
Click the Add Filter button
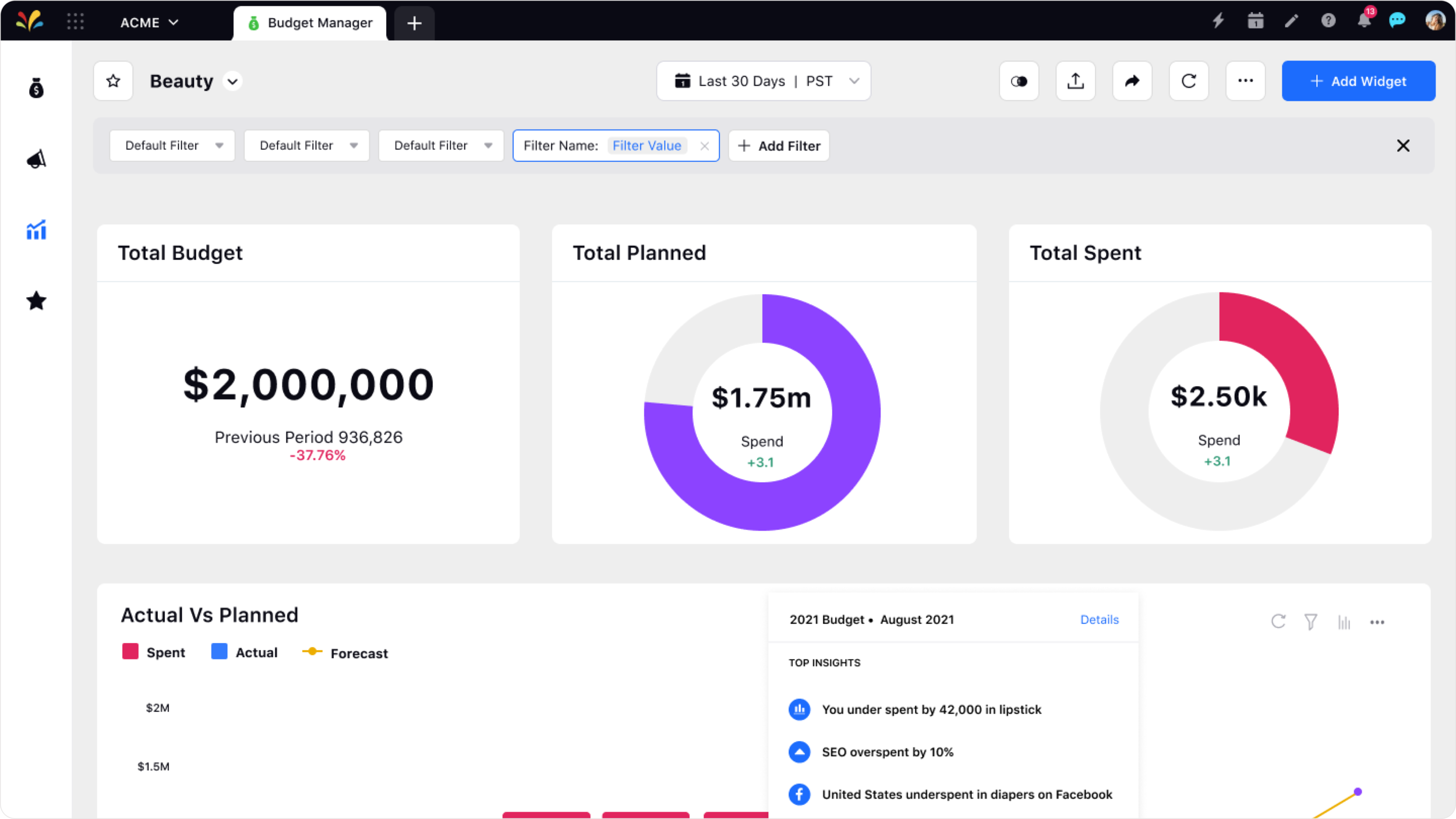click(x=779, y=146)
